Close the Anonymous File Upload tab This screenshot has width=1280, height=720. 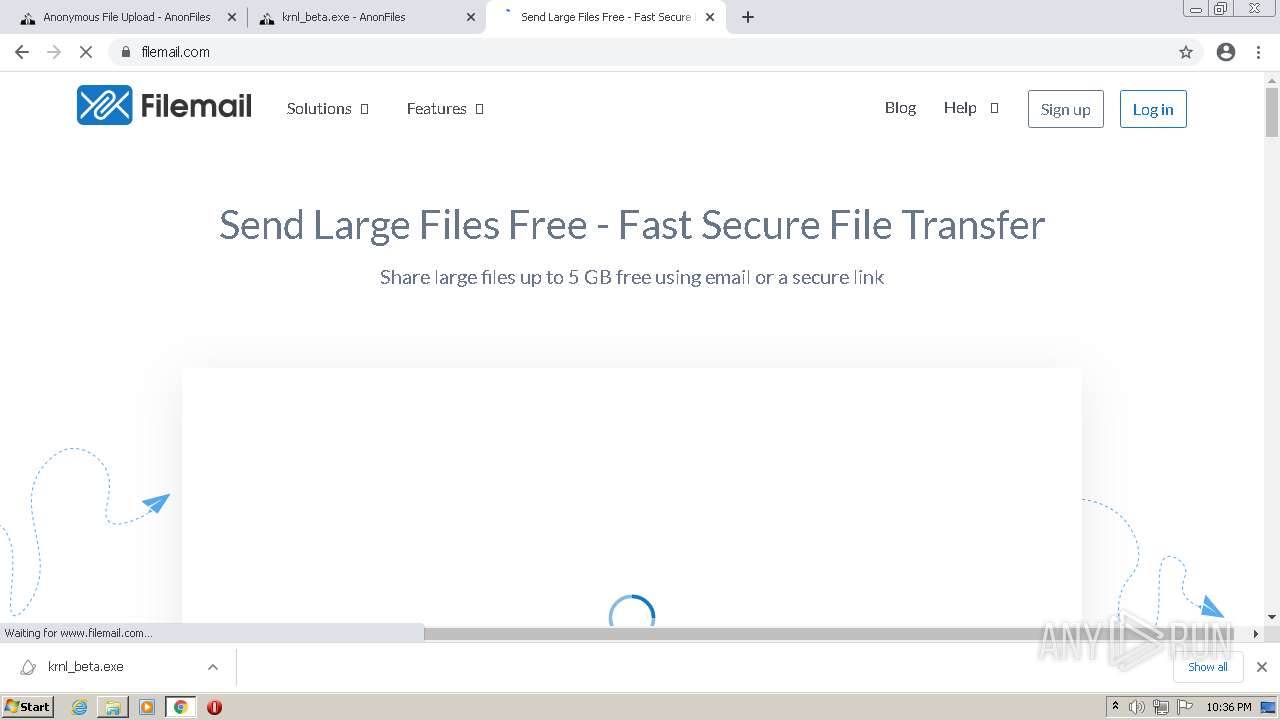(232, 17)
